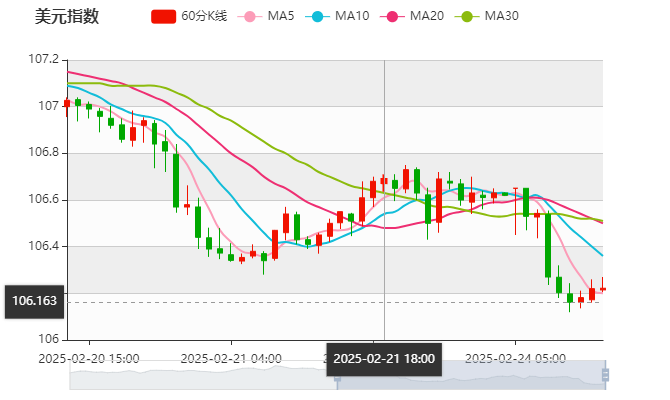The image size is (670, 400).
Task: Toggle the MA20 line in legend
Action: (x=412, y=16)
